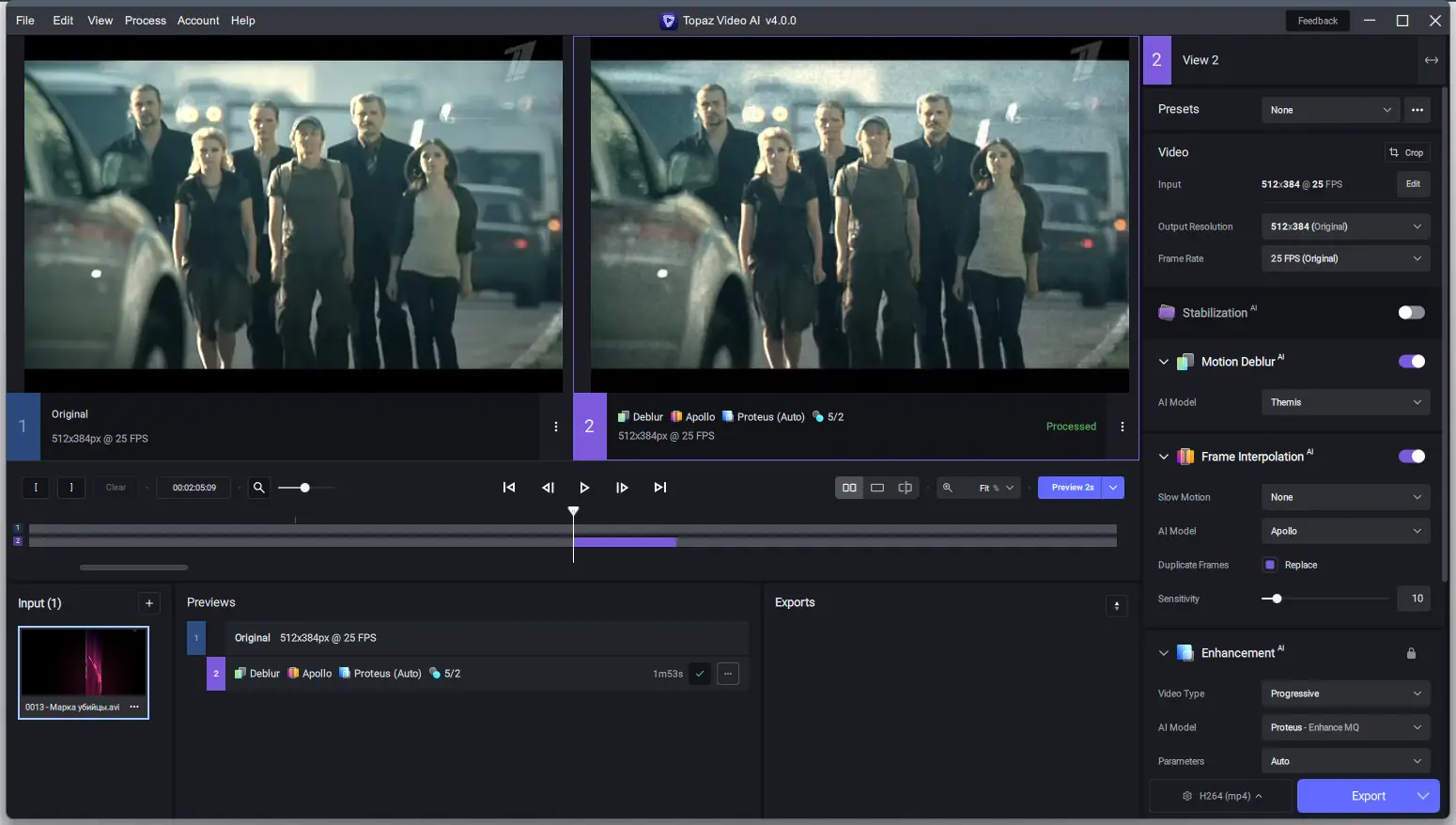
Task: Open the Themis AI Model dropdown
Action: pyautogui.click(x=1345, y=402)
